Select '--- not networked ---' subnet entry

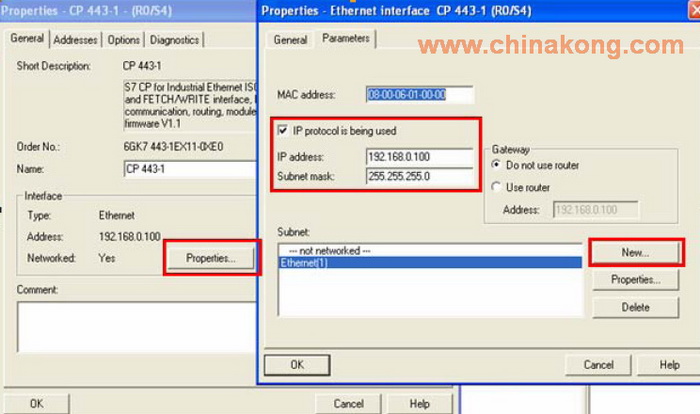click(x=430, y=251)
